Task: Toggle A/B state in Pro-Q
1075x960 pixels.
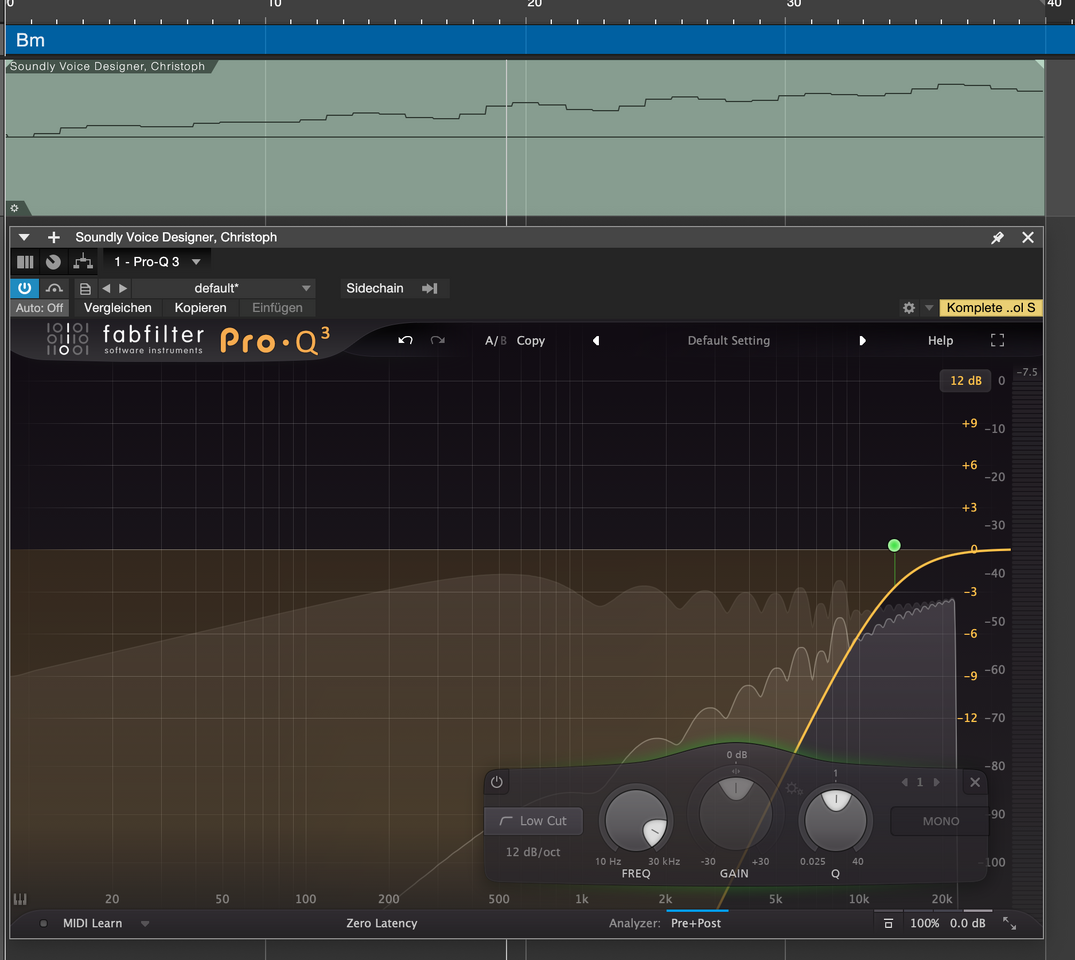Action: coord(496,341)
